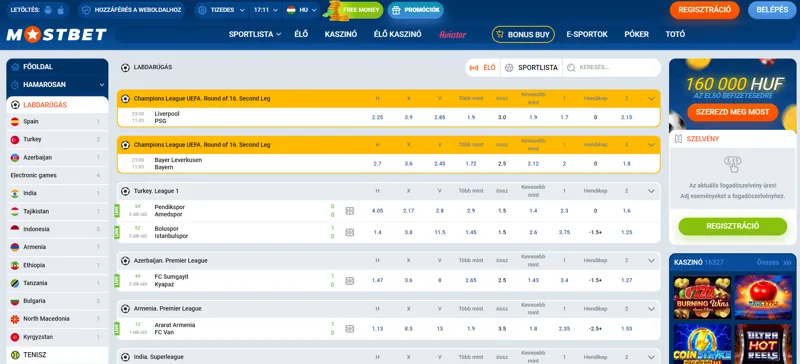The width and height of the screenshot is (800, 364).
Task: Click the BONUS BUY button
Action: [x=523, y=35]
